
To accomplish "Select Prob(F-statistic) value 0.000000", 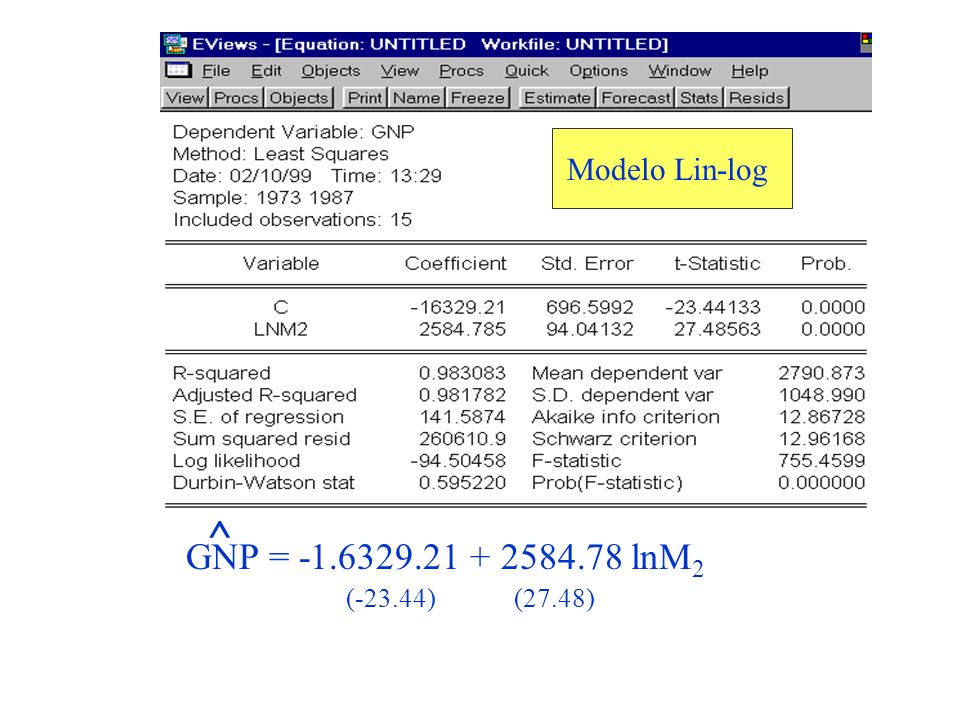I will 822,483.
